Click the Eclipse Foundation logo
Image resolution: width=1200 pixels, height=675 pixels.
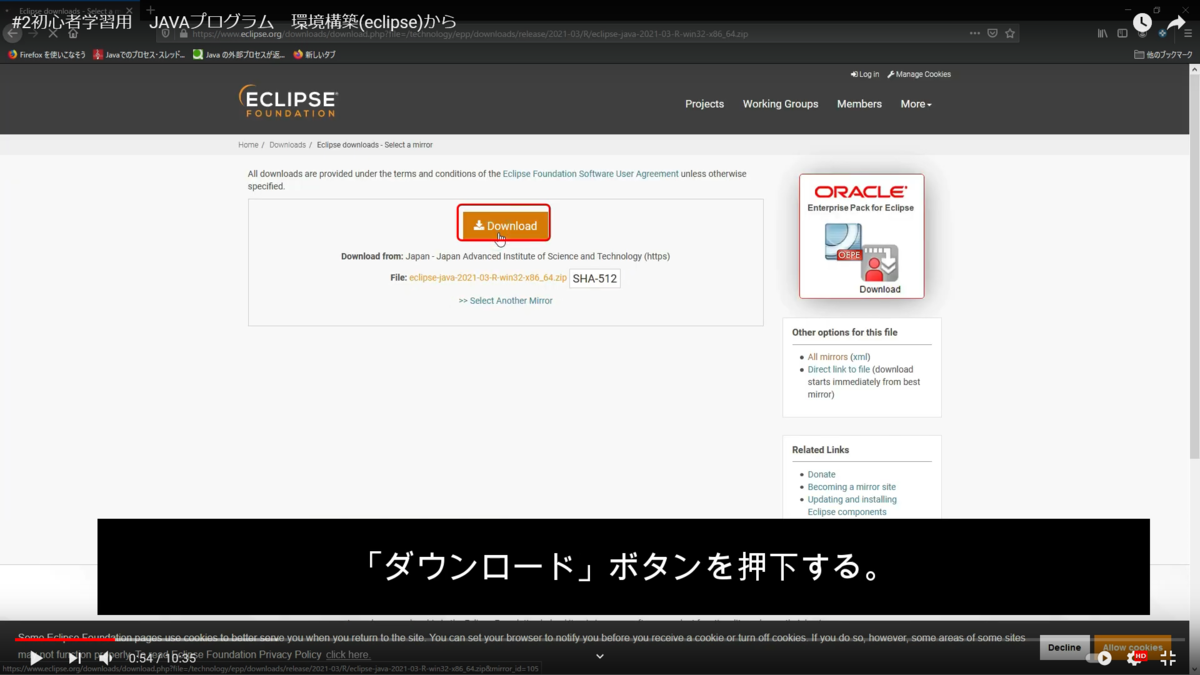point(288,101)
